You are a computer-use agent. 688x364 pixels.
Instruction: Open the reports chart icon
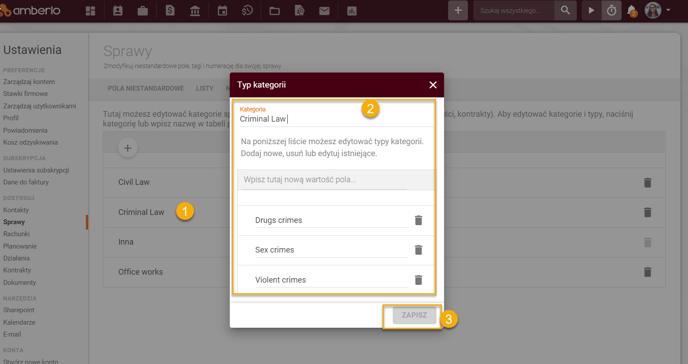point(352,11)
